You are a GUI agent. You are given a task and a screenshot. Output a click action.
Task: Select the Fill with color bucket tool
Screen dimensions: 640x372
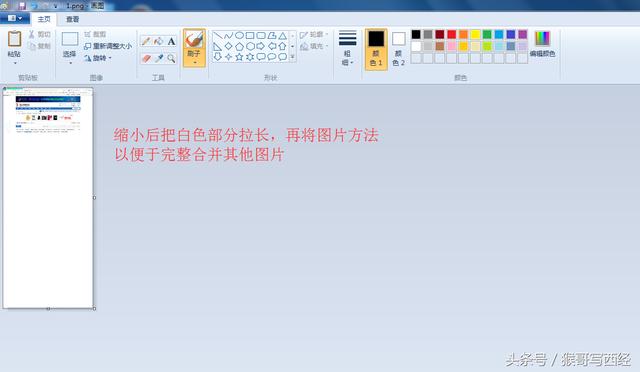[159, 41]
